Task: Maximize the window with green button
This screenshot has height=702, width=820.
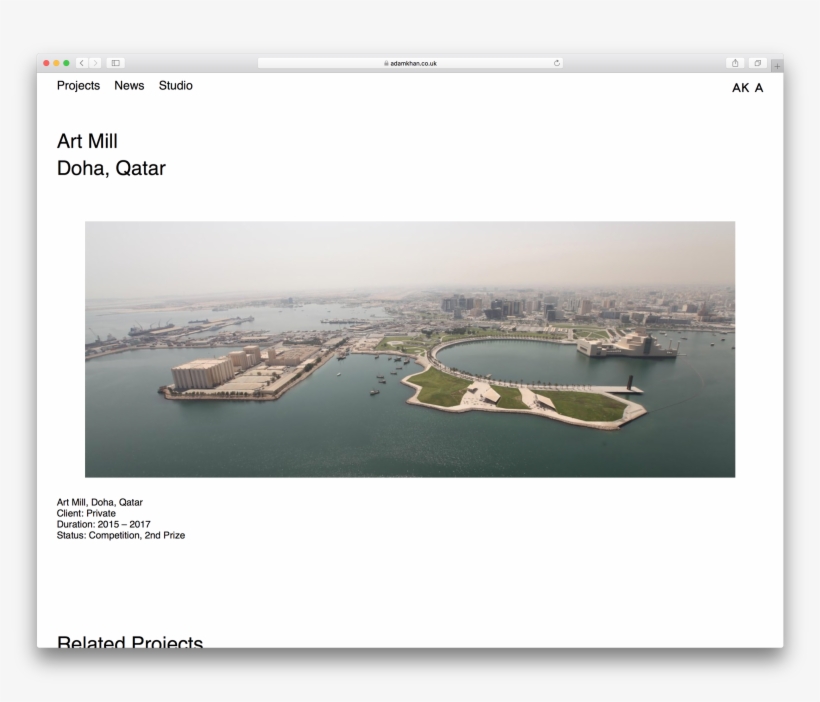Action: click(67, 63)
